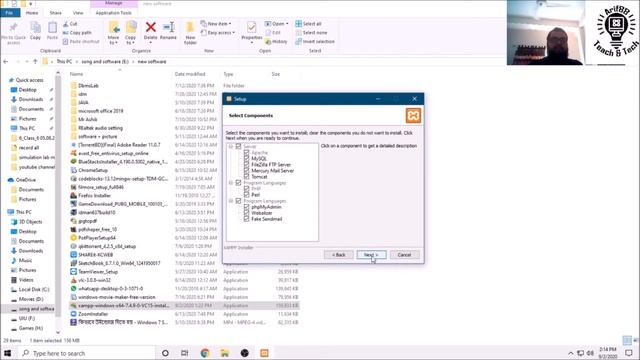Toggle the Server group checkbox

click(238, 146)
